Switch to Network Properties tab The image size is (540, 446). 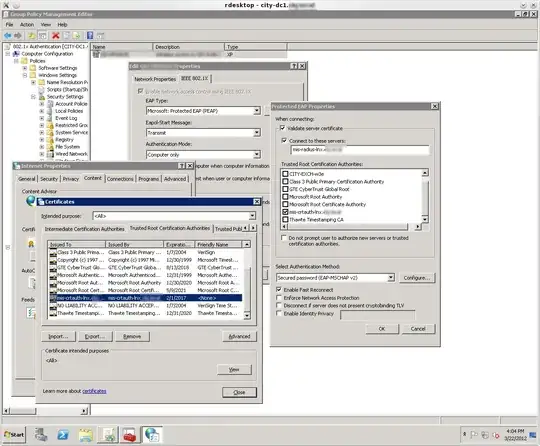pos(155,79)
